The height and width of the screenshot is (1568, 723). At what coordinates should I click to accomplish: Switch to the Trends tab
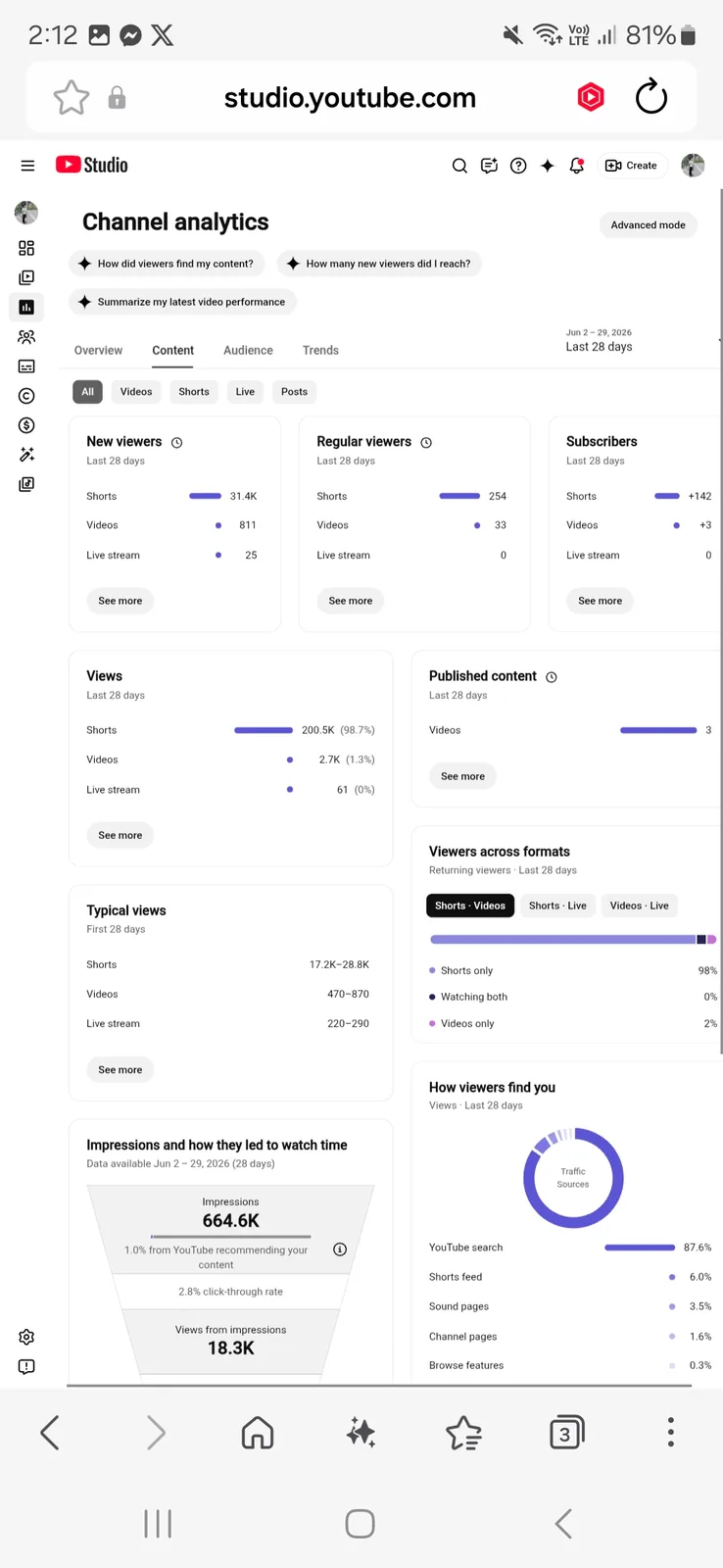[320, 350]
